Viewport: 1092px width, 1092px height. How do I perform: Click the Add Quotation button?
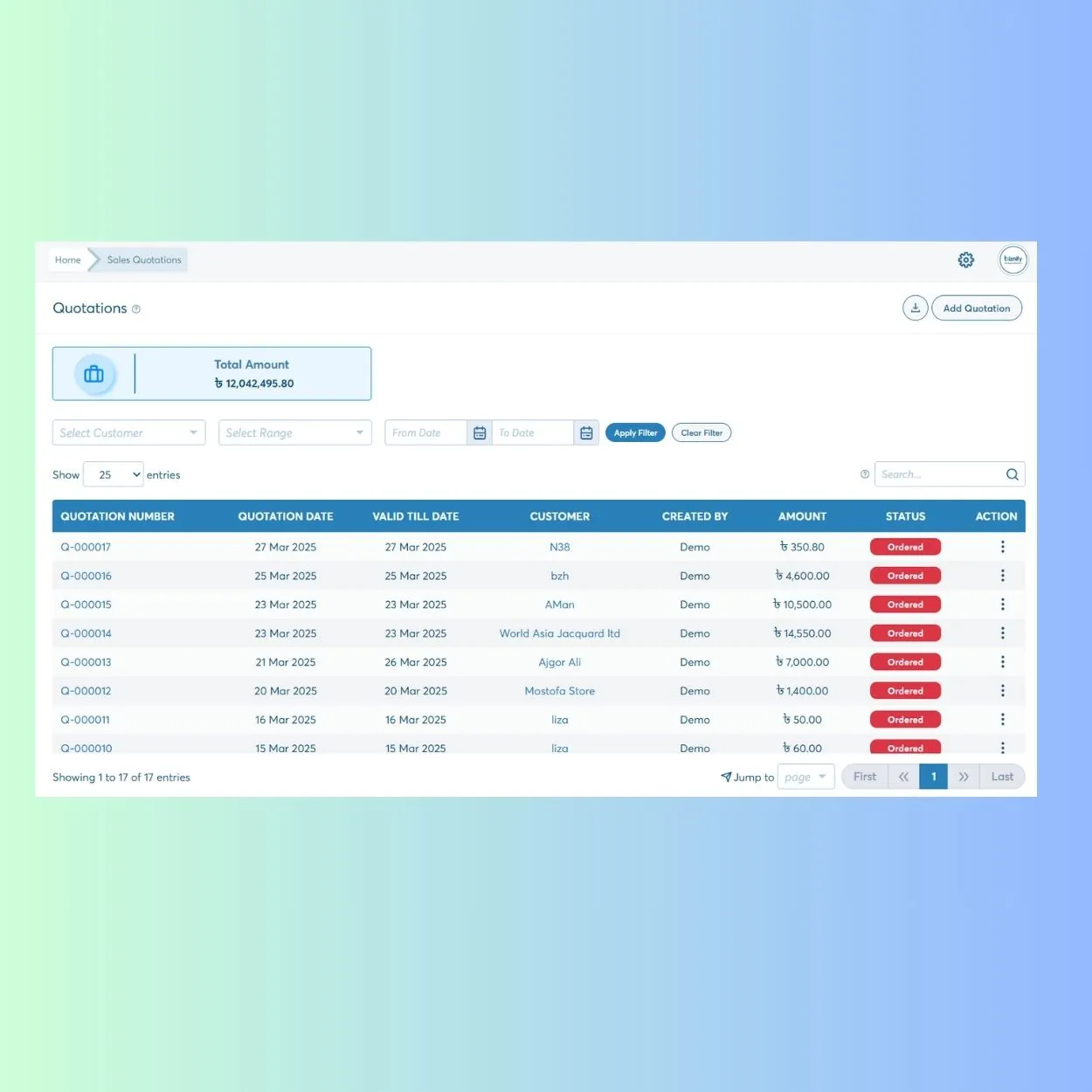click(976, 308)
